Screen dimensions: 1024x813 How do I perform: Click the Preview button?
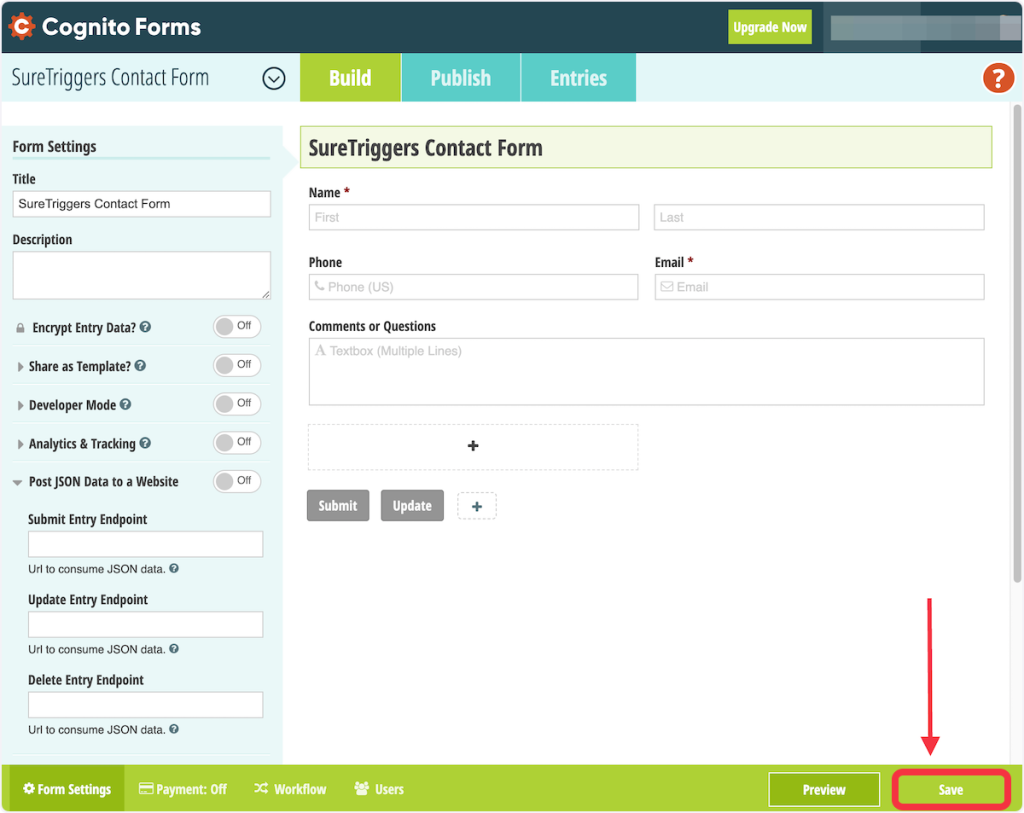coord(824,789)
